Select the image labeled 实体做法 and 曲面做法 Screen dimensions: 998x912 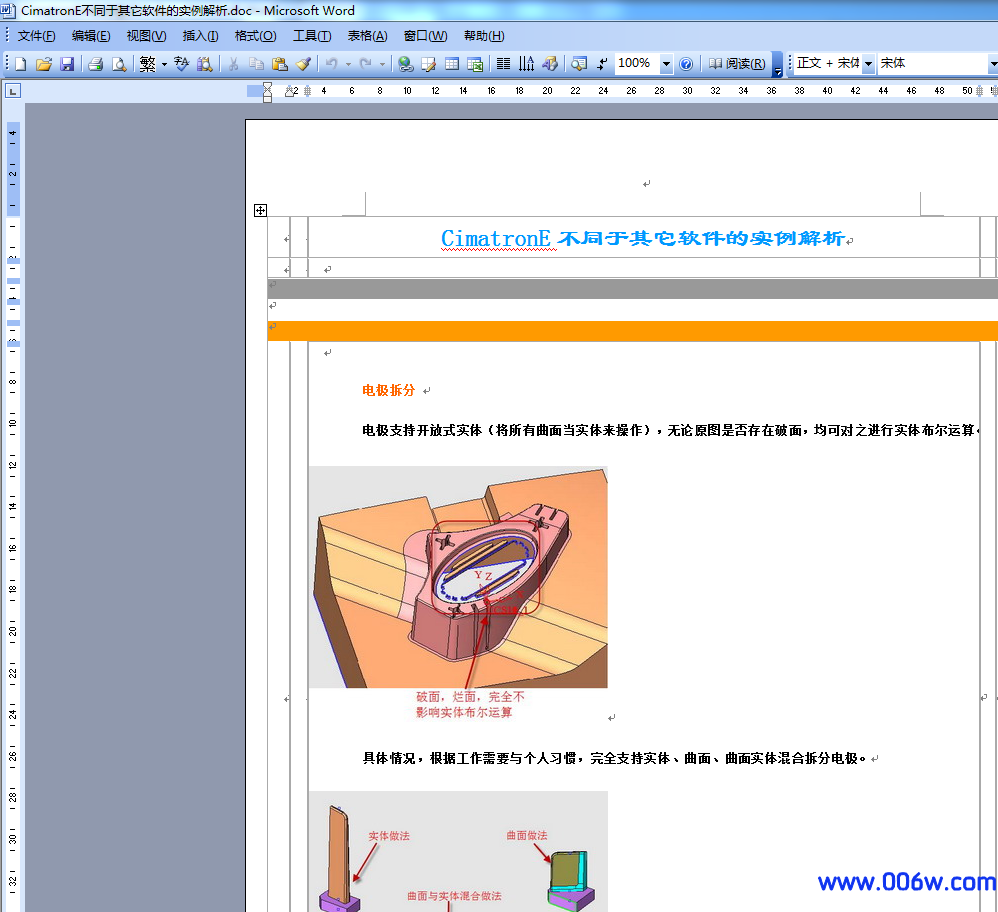click(x=458, y=852)
